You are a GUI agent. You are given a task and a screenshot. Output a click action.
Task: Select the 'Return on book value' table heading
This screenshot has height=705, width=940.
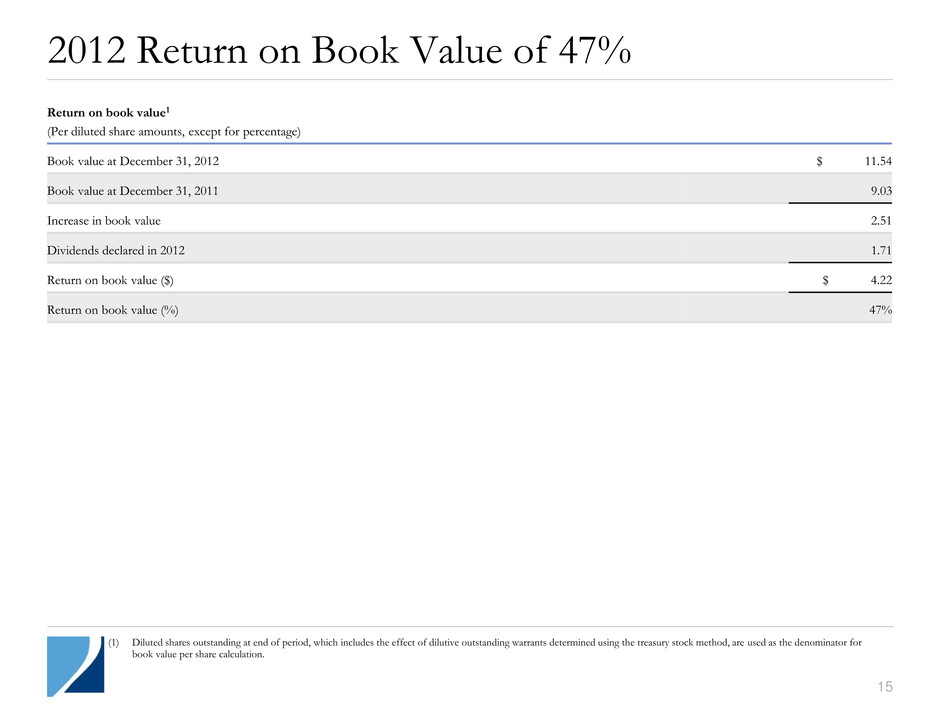105,113
